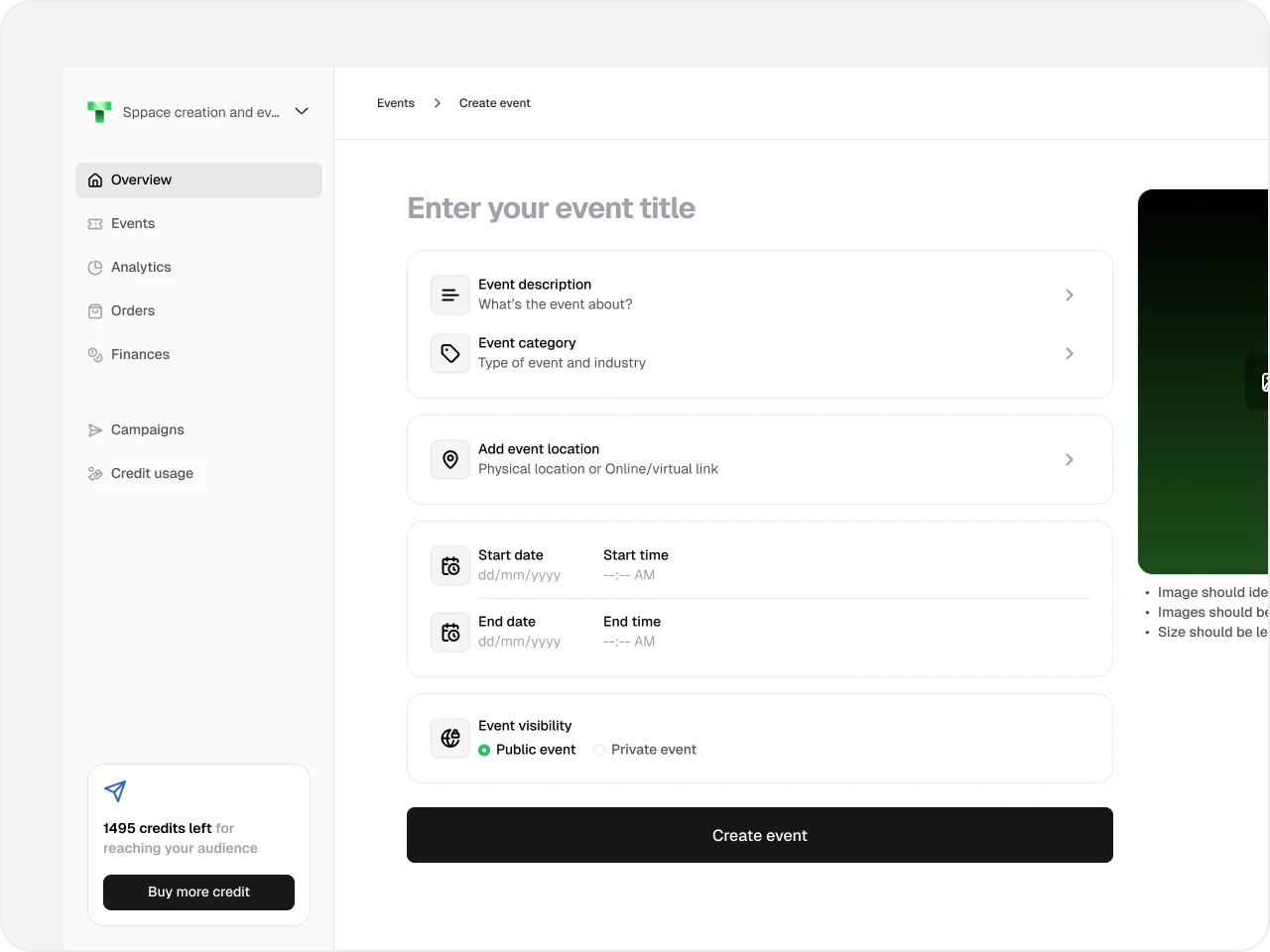1270x952 pixels.
Task: Click the green Sppace logo icon
Action: tap(99, 112)
